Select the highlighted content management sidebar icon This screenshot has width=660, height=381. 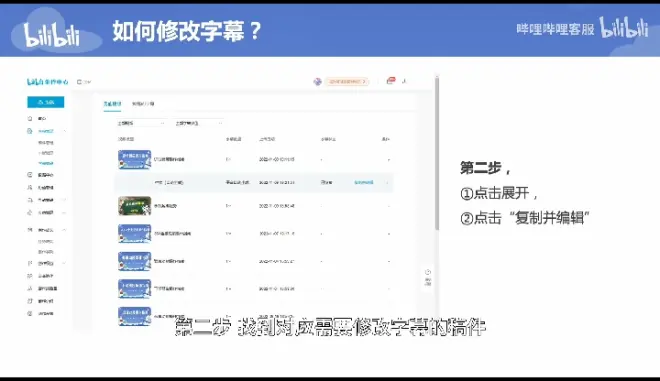coord(30,131)
